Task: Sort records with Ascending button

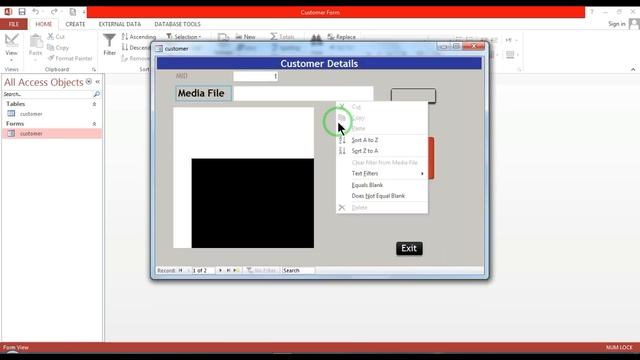Action: coord(139,37)
